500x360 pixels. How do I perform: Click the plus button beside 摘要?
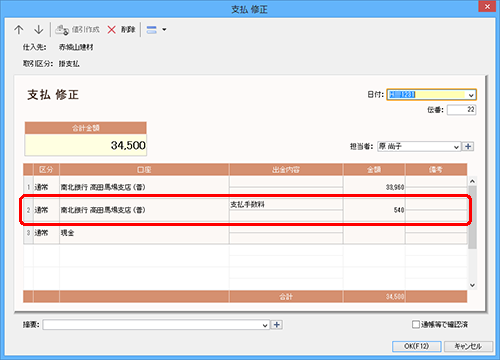pos(277,325)
